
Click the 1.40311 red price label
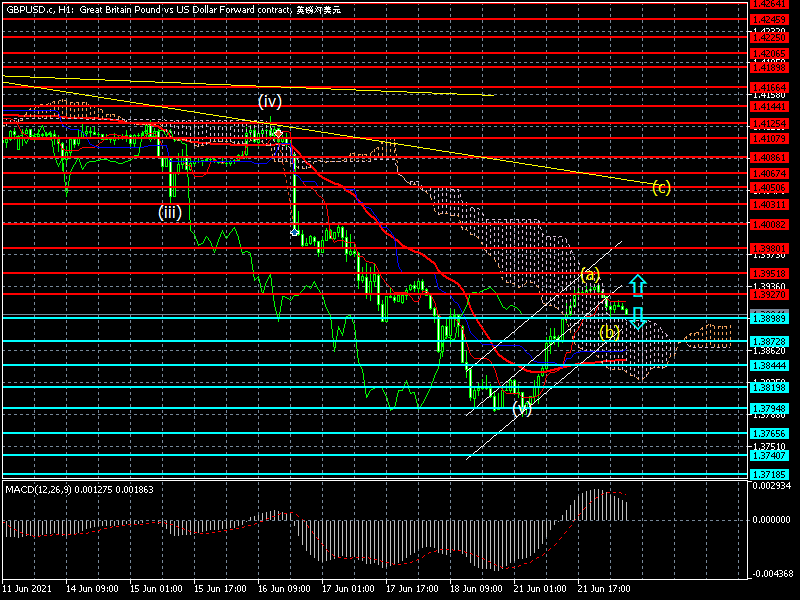[769, 205]
